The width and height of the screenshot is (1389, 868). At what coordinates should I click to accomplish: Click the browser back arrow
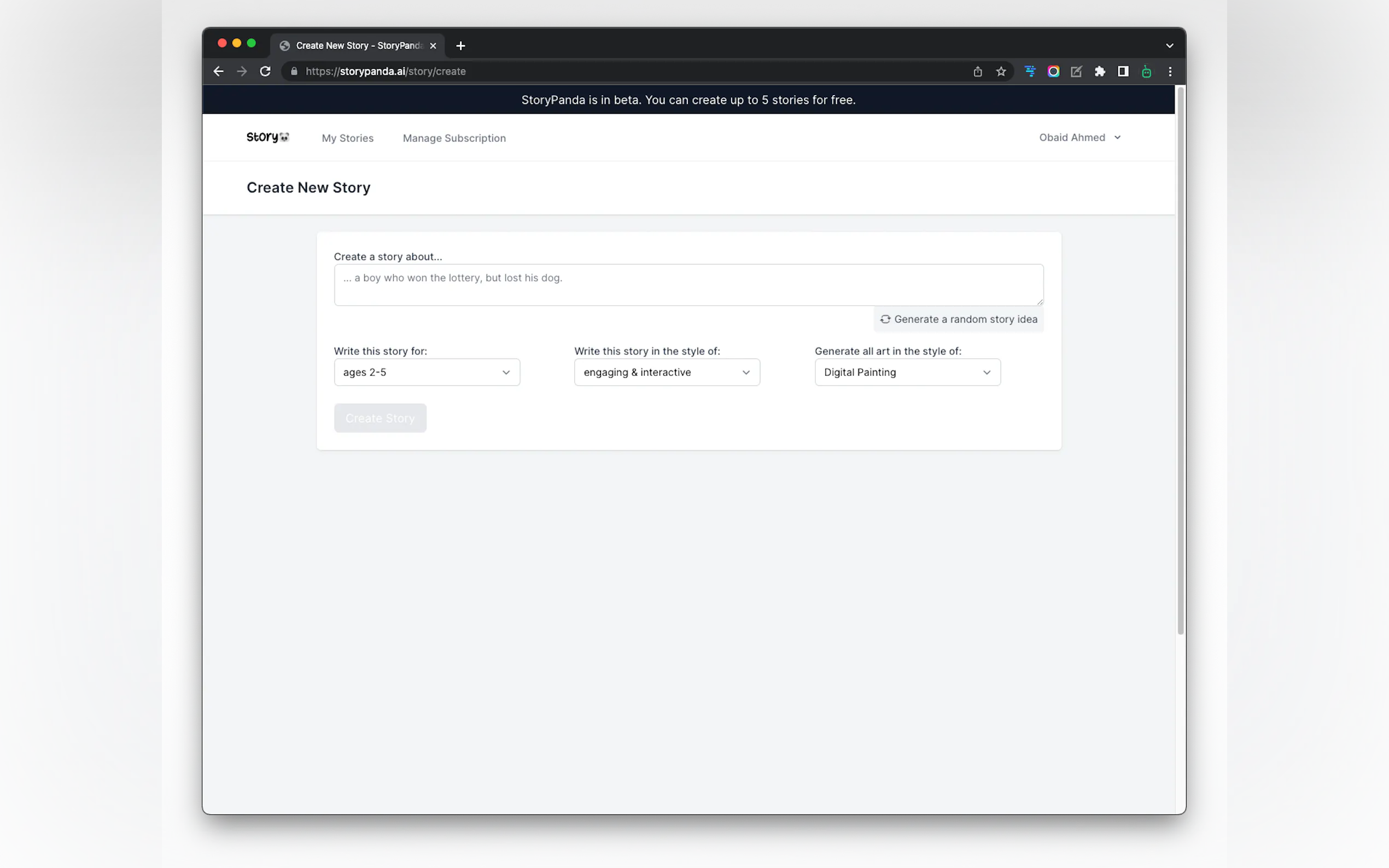218,71
